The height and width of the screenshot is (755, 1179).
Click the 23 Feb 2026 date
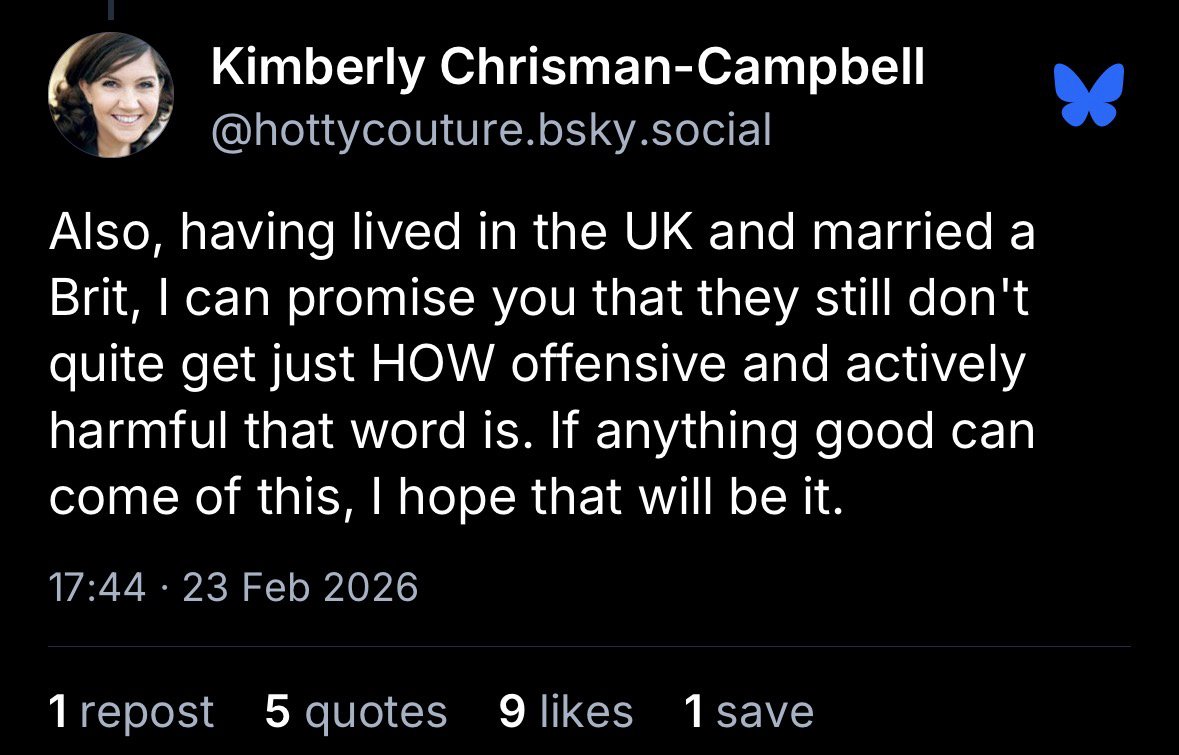click(300, 587)
